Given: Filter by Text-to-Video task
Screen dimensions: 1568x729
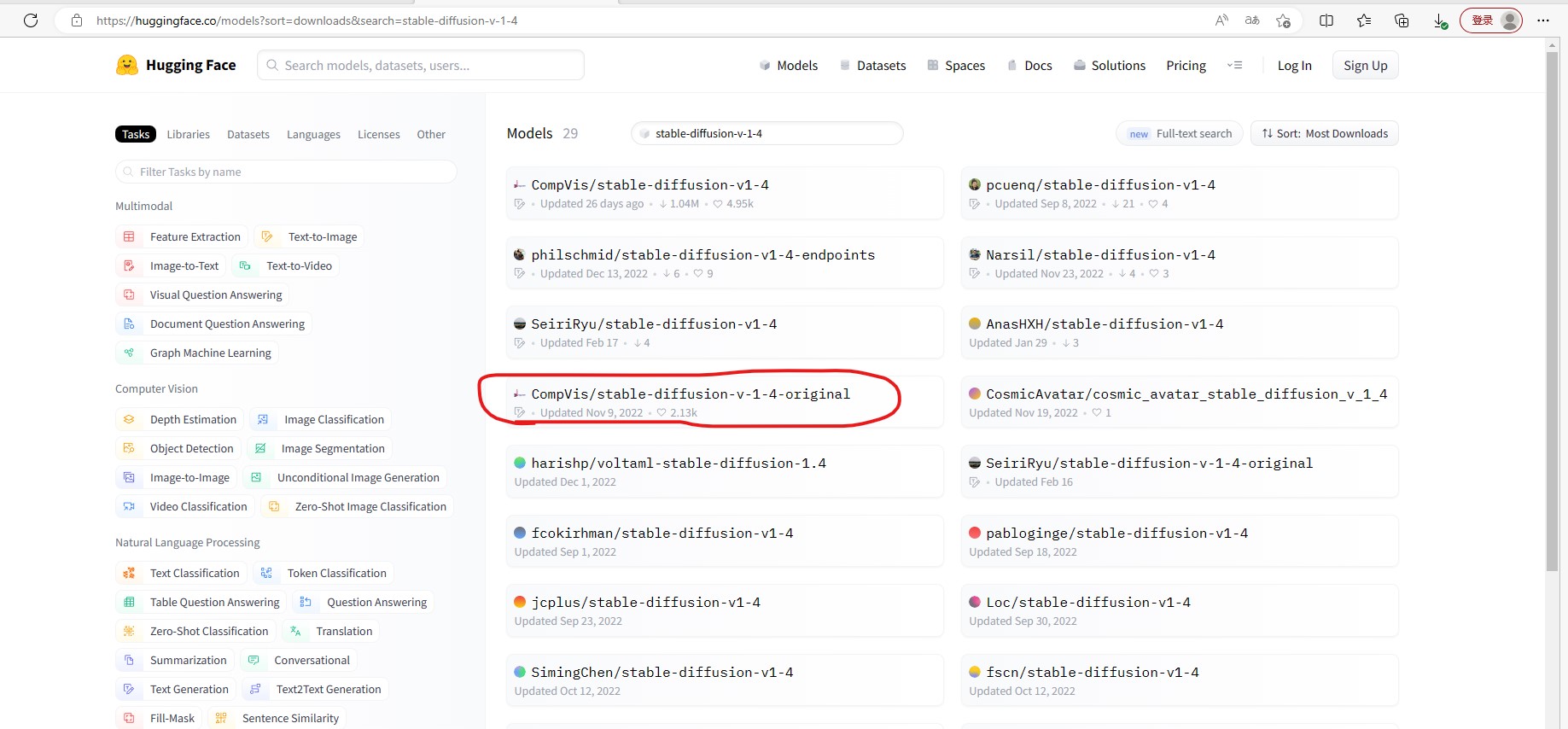Looking at the screenshot, I should (x=285, y=265).
